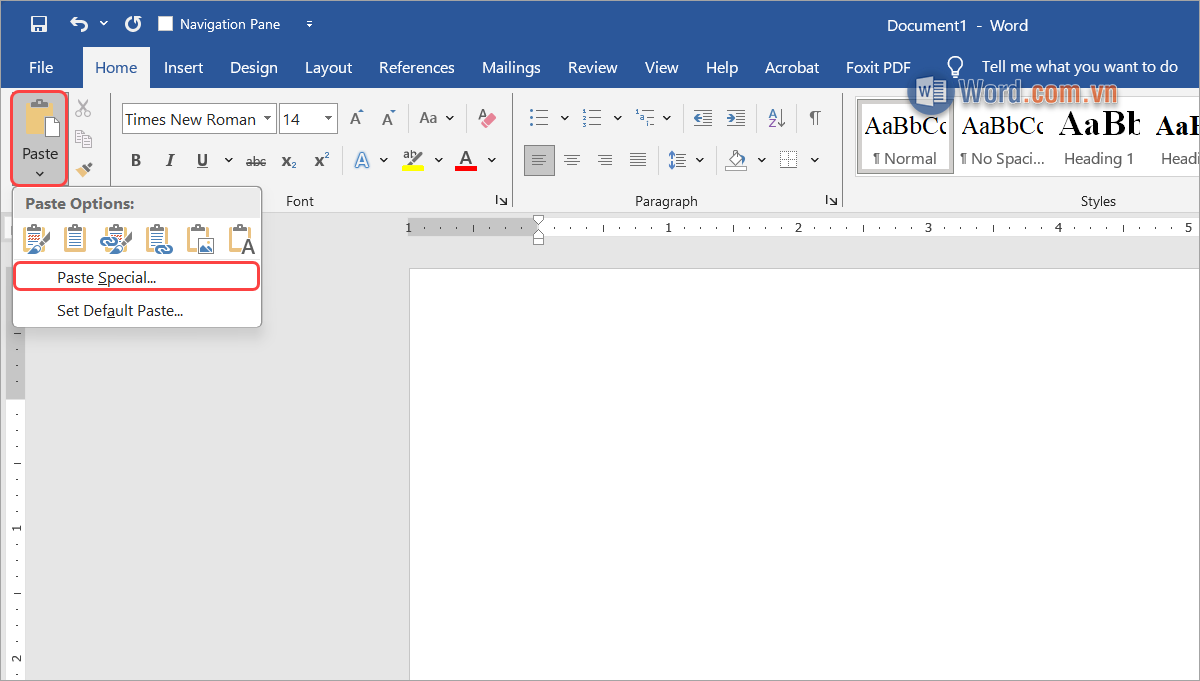The width and height of the screenshot is (1200, 681).
Task: Click Clear All Formatting eraser icon
Action: pos(487,118)
